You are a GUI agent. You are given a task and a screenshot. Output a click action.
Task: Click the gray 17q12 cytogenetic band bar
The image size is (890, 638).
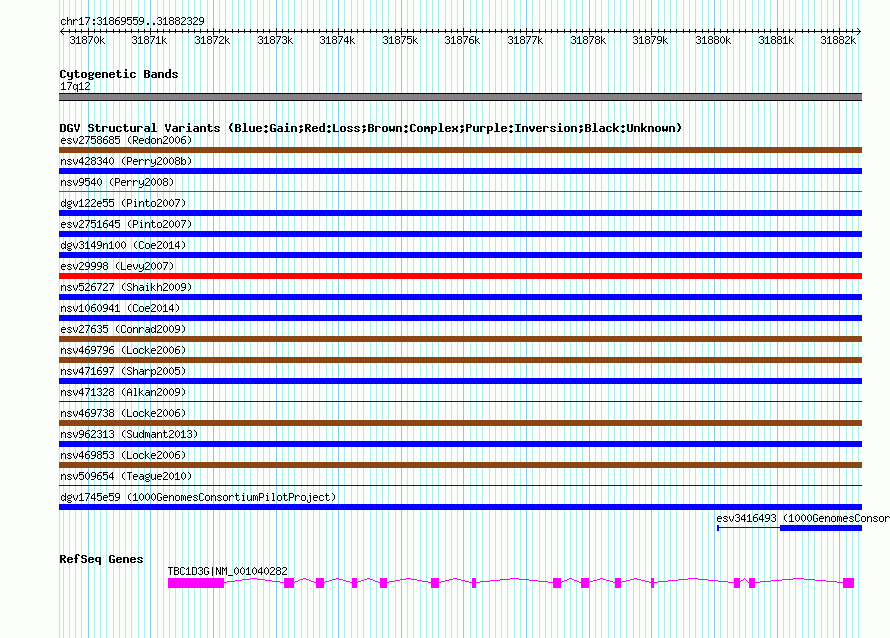[460, 97]
